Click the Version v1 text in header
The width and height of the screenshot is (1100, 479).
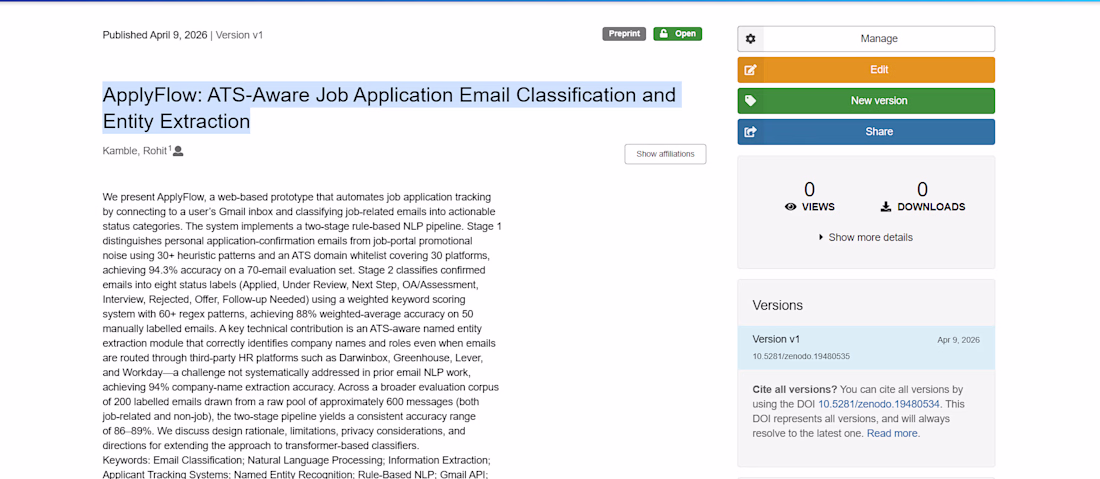click(x=239, y=34)
